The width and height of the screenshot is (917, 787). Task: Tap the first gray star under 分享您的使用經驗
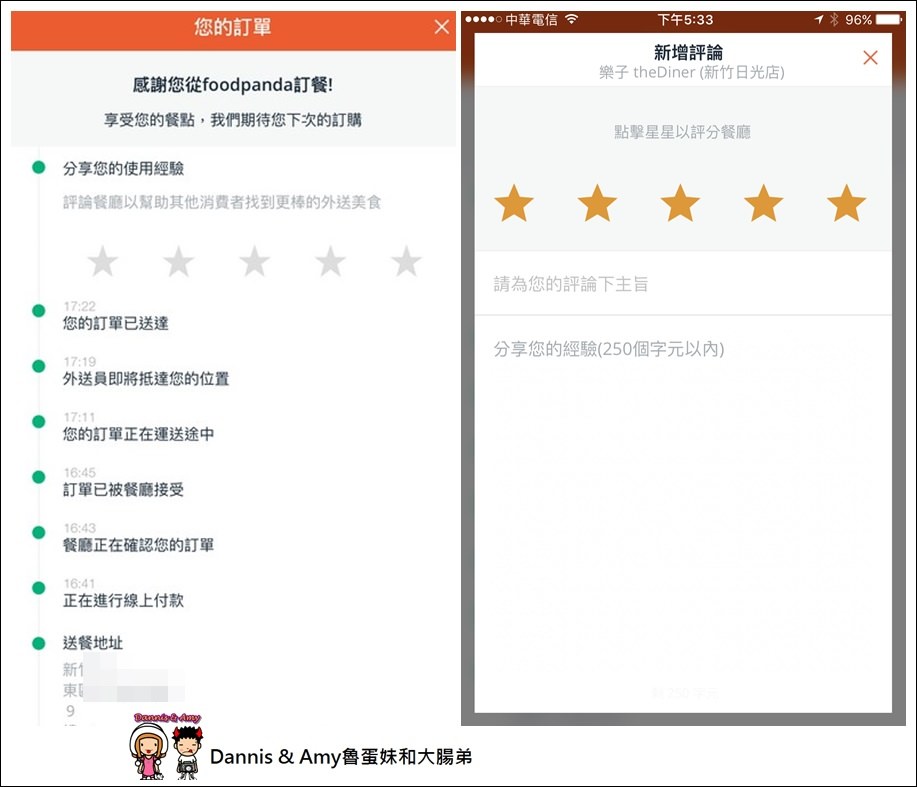pyautogui.click(x=103, y=261)
